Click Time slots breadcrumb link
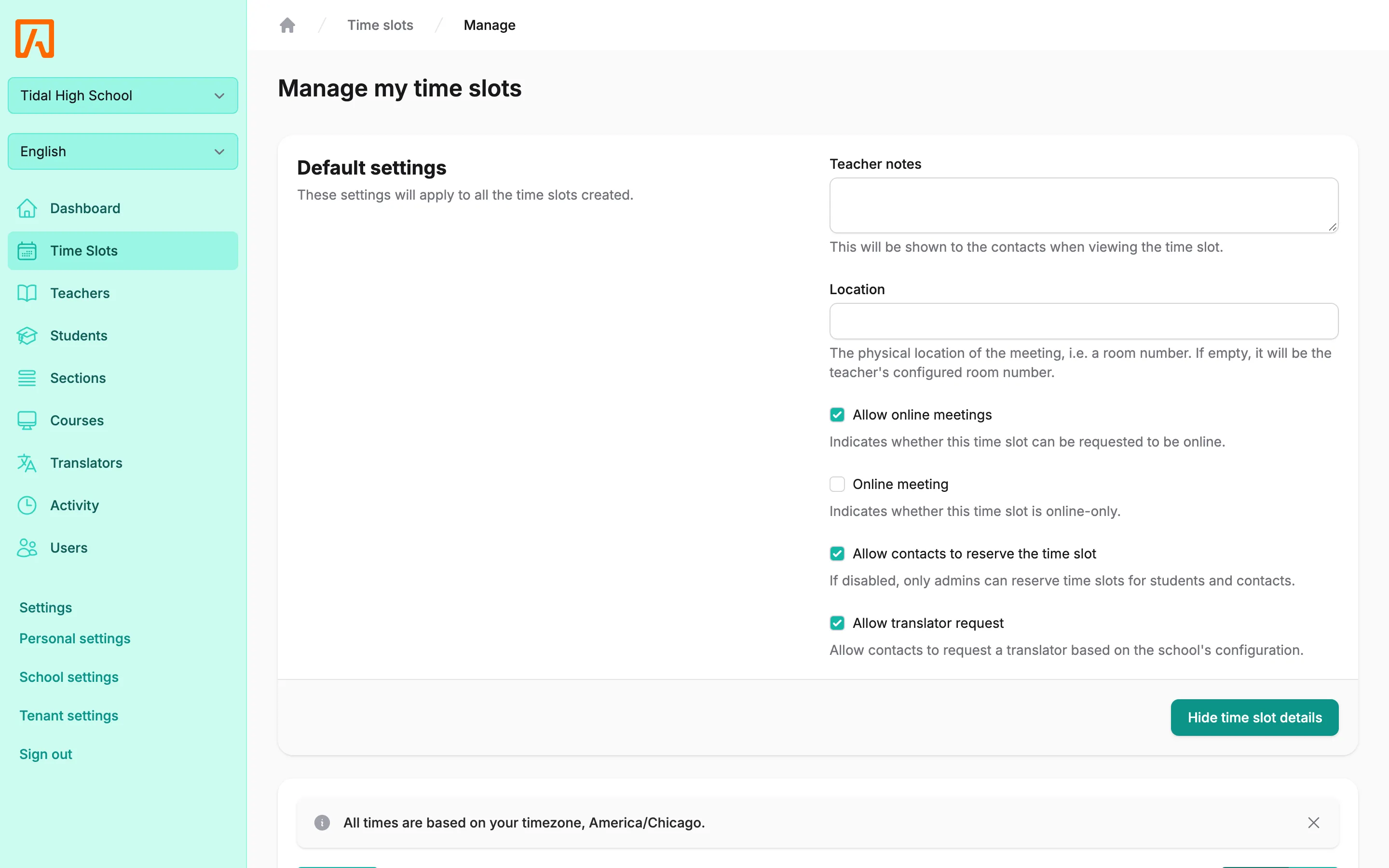Viewport: 1389px width, 868px height. tap(380, 25)
